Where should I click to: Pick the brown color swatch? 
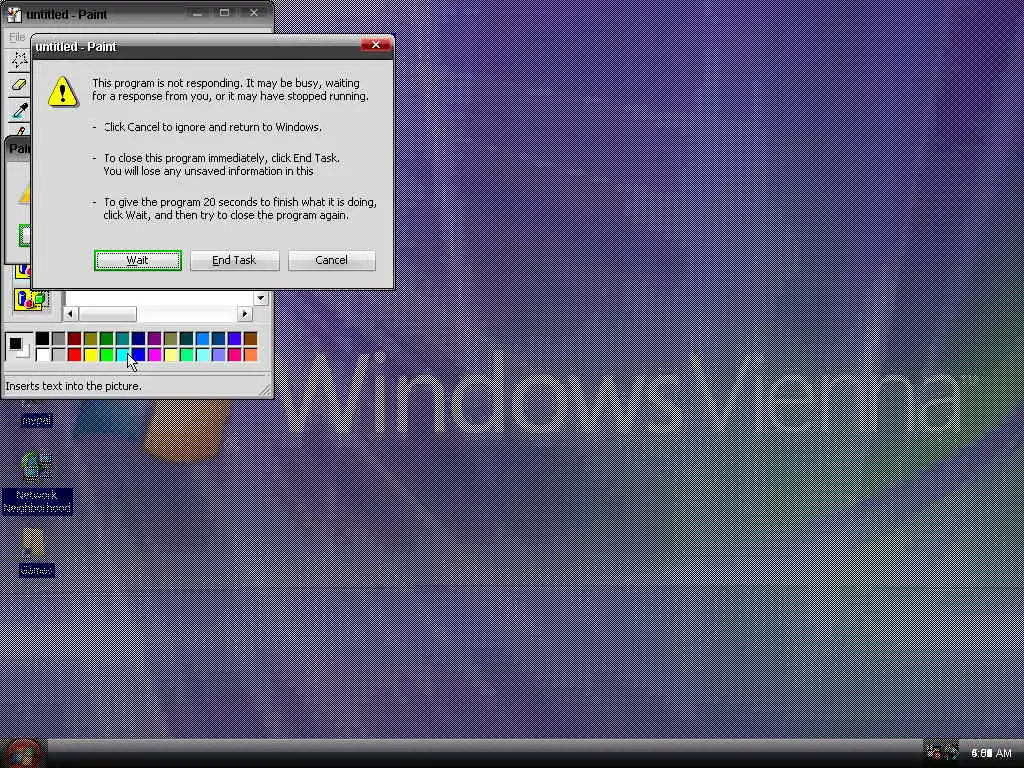(x=250, y=338)
